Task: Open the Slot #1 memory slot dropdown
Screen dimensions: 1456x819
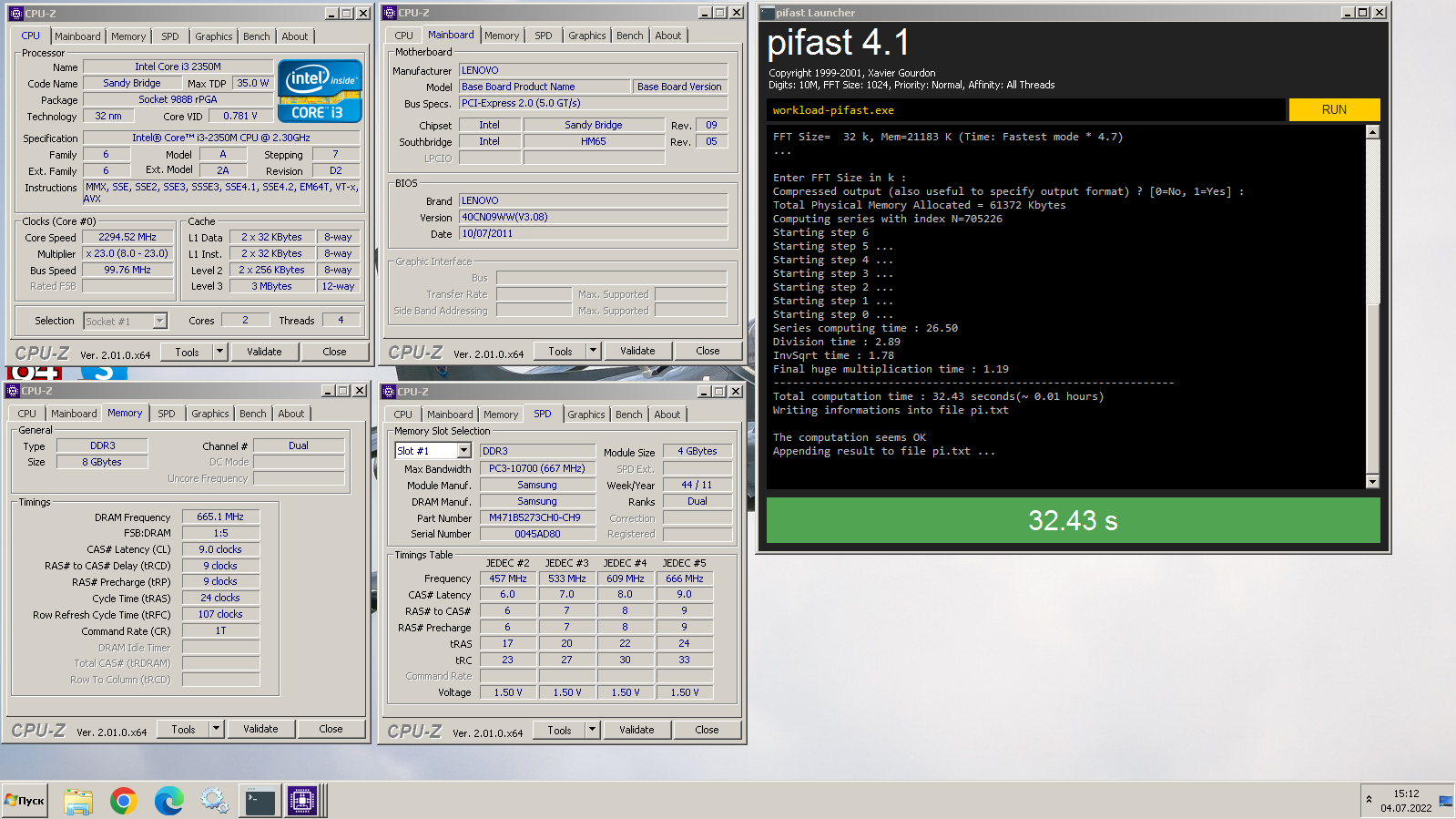Action: 463,451
